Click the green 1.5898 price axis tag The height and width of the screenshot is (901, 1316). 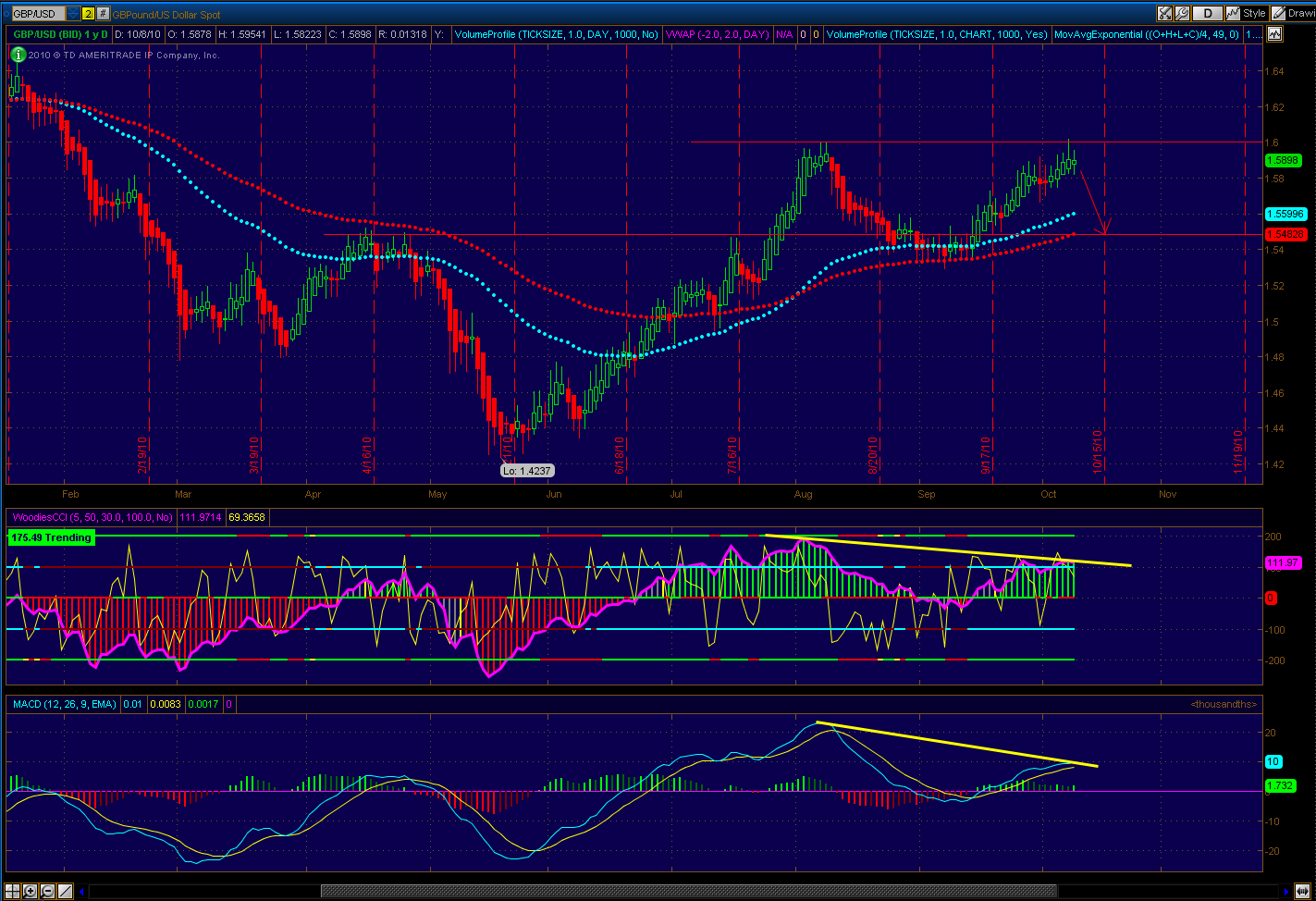[1284, 160]
